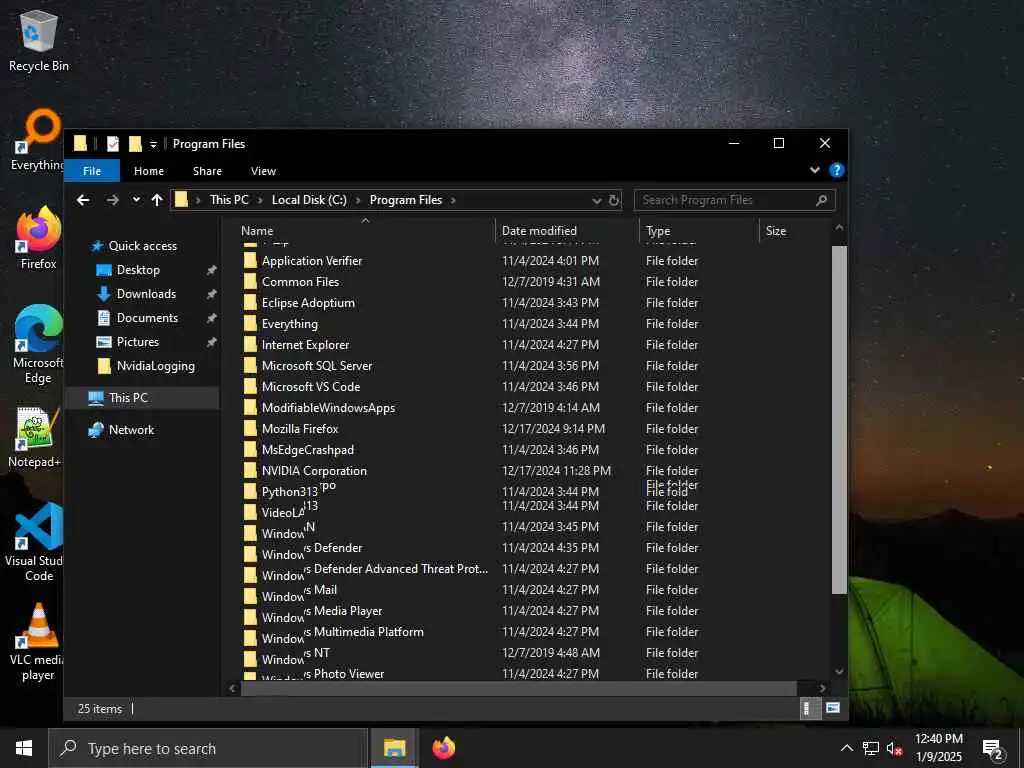1024x768 pixels.
Task: Click New Folder icon in title bar
Action: [135, 144]
